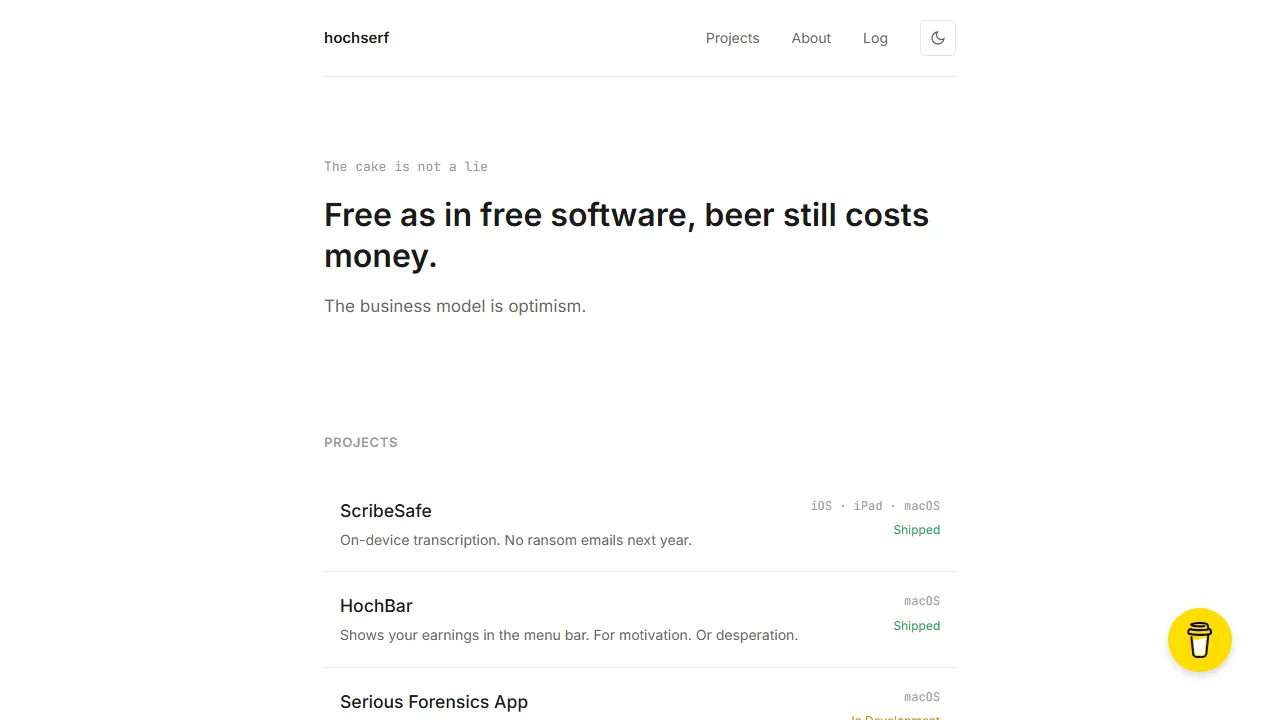Click the yellow coffee donation button

click(x=1199, y=640)
